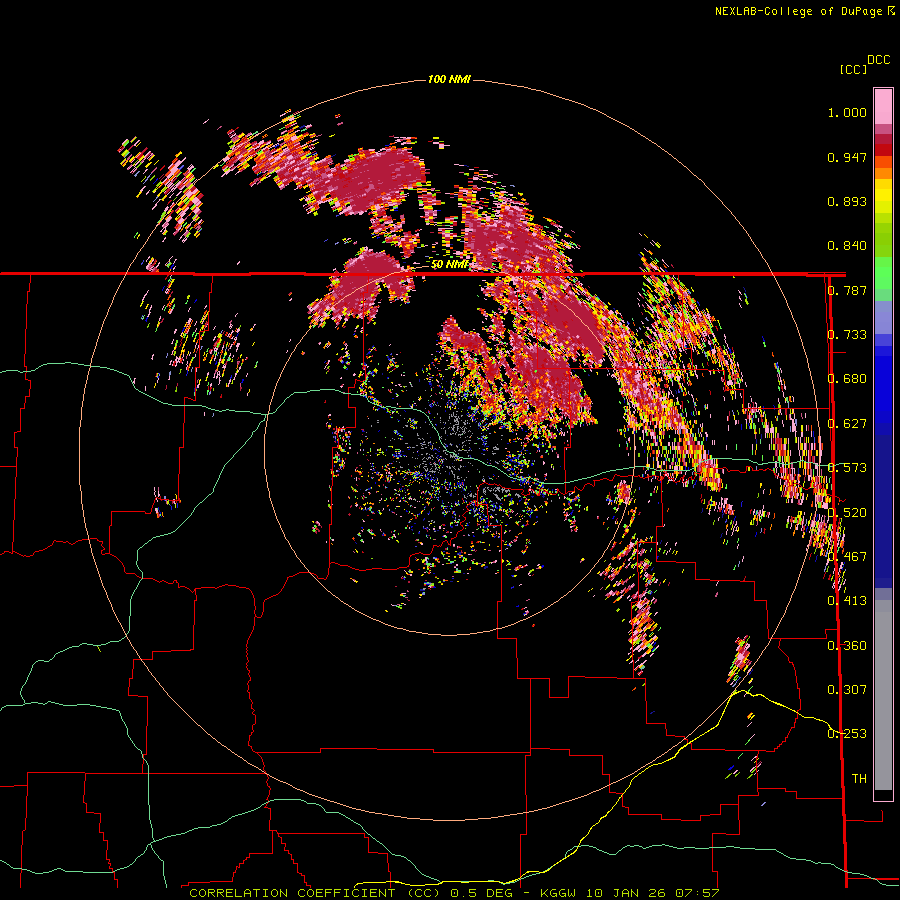Click the bright green segment of color bar
This screenshot has height=900, width=900.
pos(883,273)
